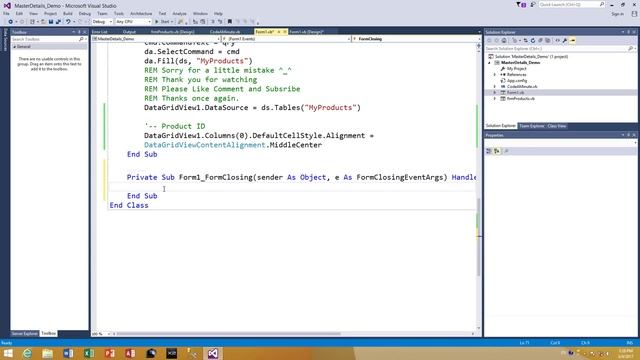Click the Save Form1.vb toolbar icon
640x360 pixels.
[51, 22]
